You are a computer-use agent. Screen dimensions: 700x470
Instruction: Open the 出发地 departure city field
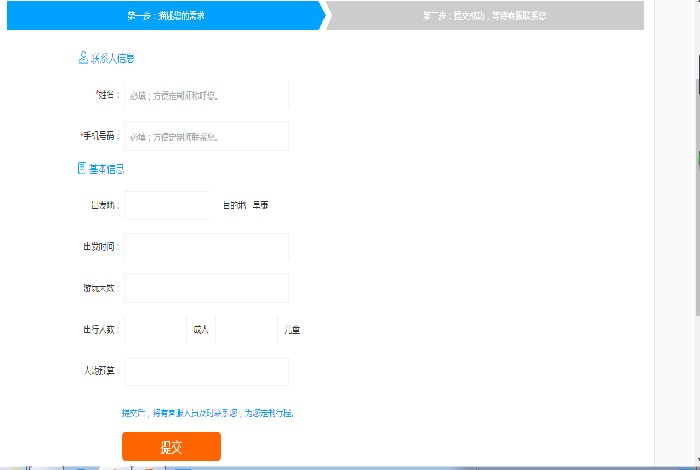167,205
